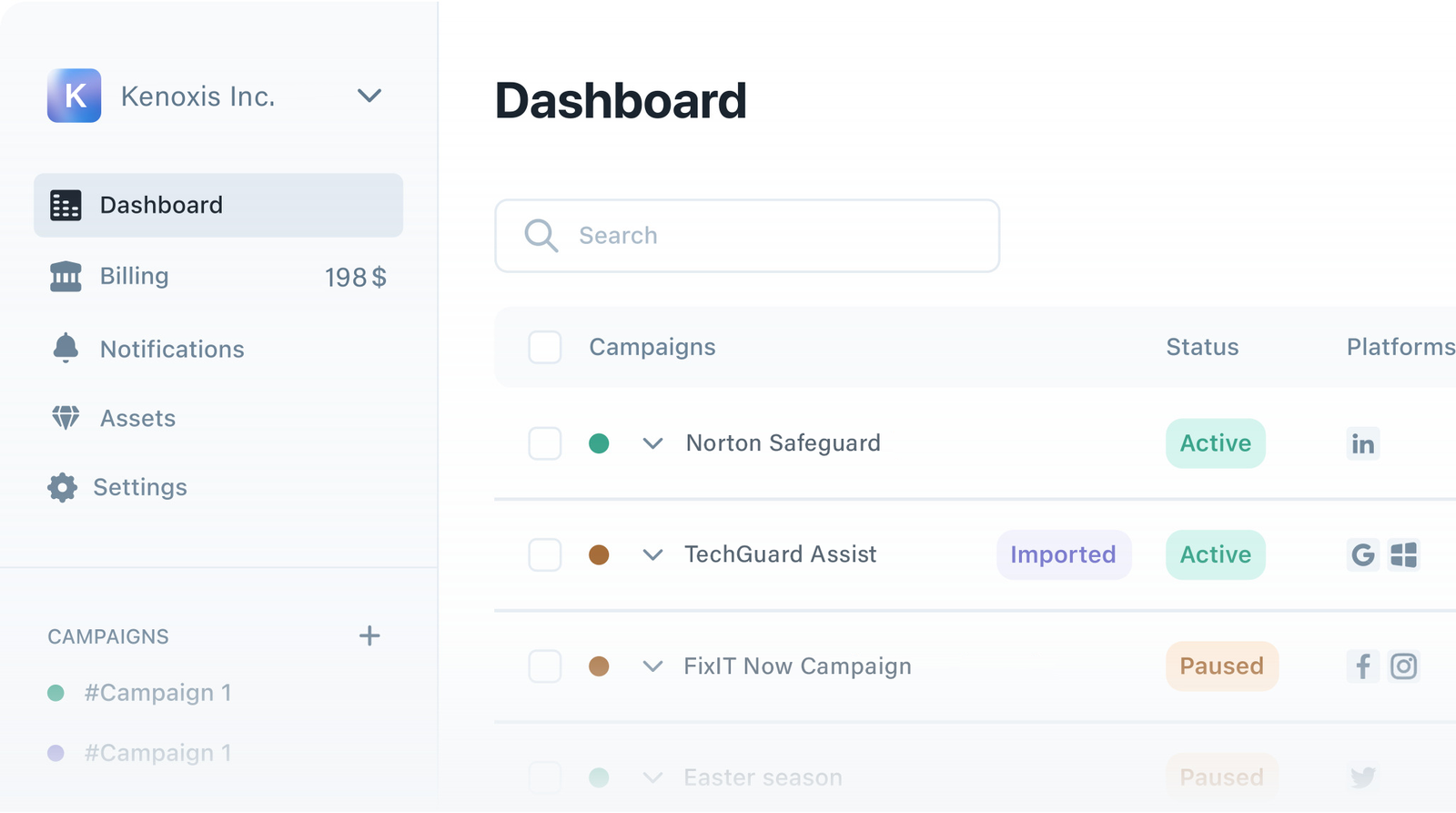This screenshot has width=1456, height=813.
Task: Select the Google icon on TechGuard Assist row
Action: pyautogui.click(x=1362, y=554)
